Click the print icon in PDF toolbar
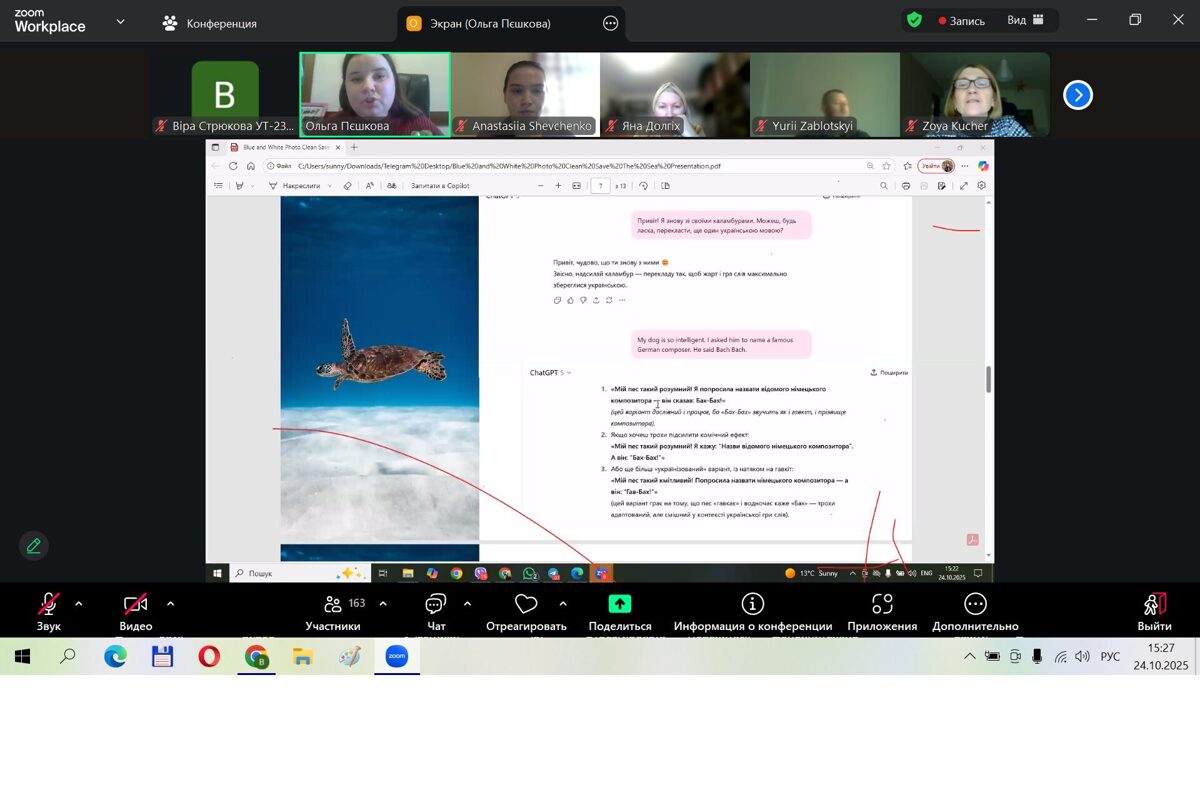Image resolution: width=1200 pixels, height=800 pixels. click(905, 185)
